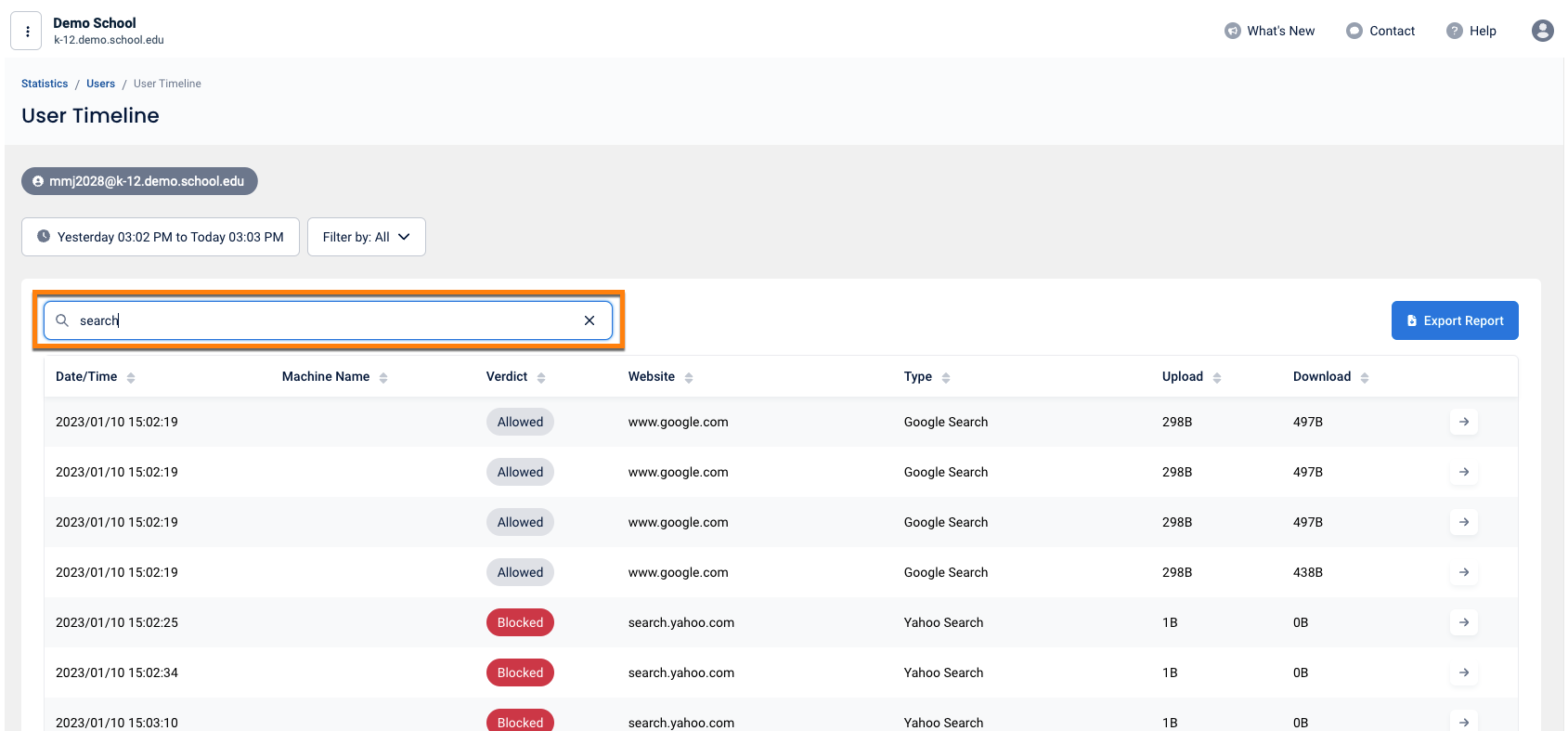The image size is (1568, 731).
Task: Expand the Filter by: All dropdown
Action: click(x=367, y=237)
